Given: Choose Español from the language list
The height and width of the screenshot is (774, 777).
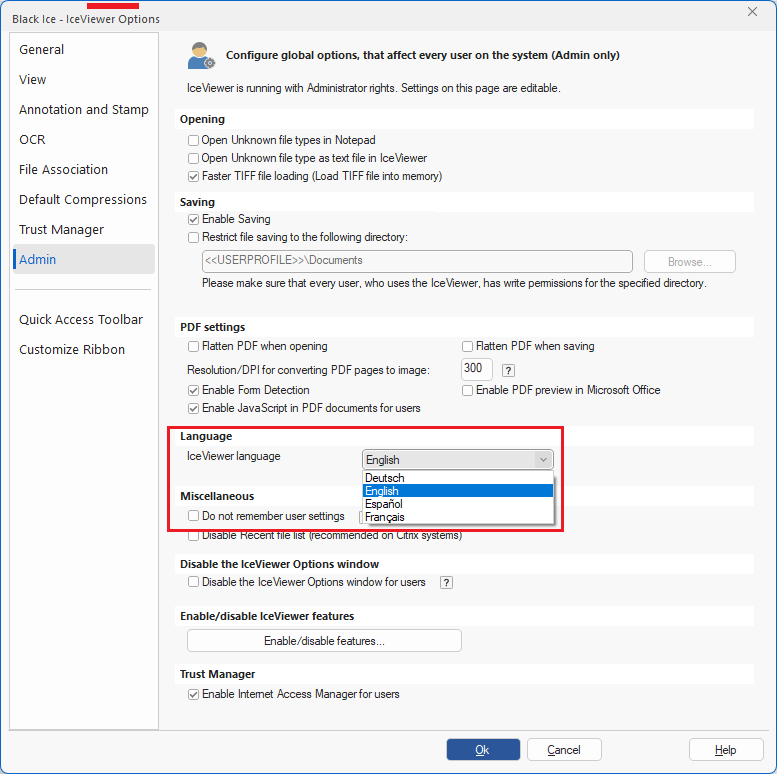Looking at the screenshot, I should 458,504.
